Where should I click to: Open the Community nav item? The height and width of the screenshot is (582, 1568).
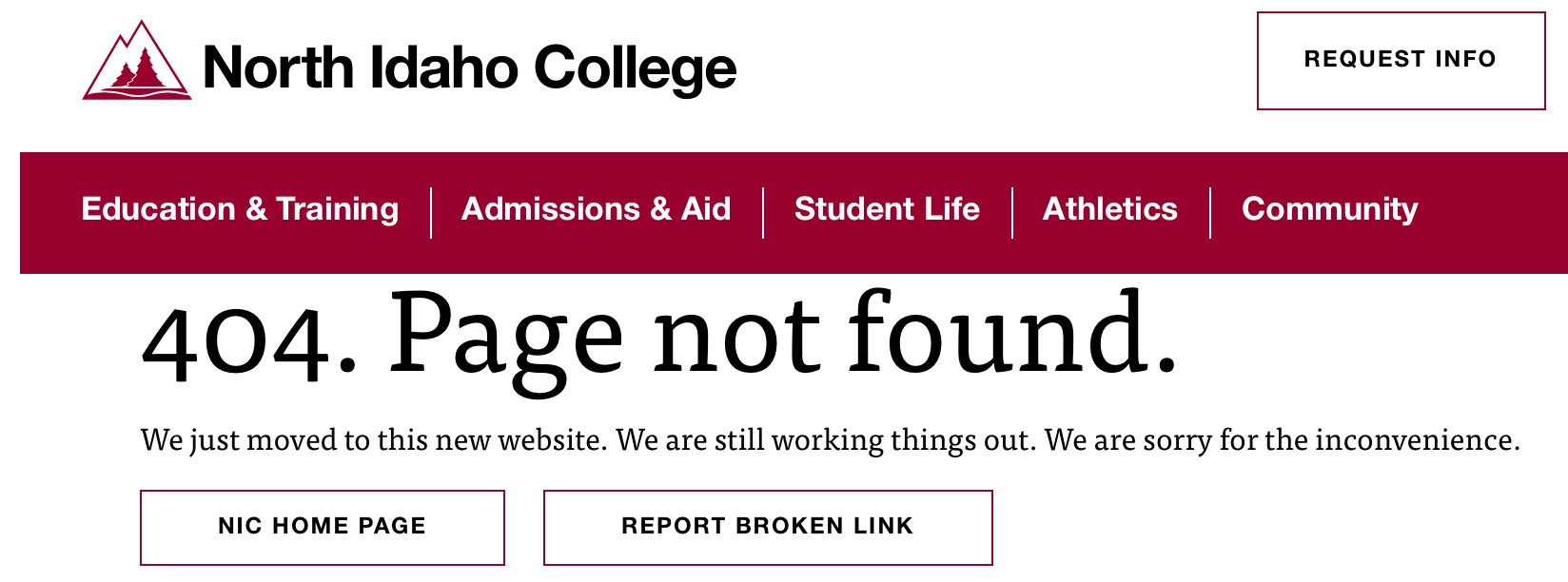(1329, 209)
